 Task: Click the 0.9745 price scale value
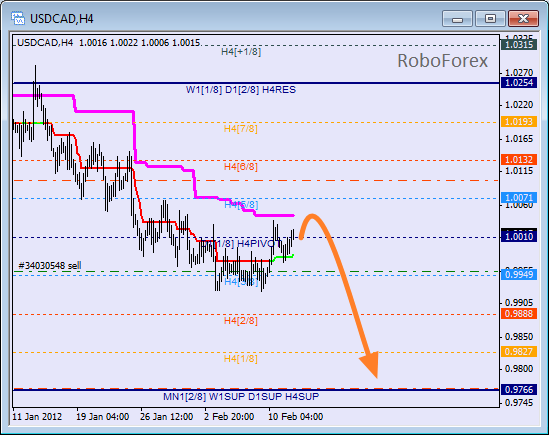(519, 403)
